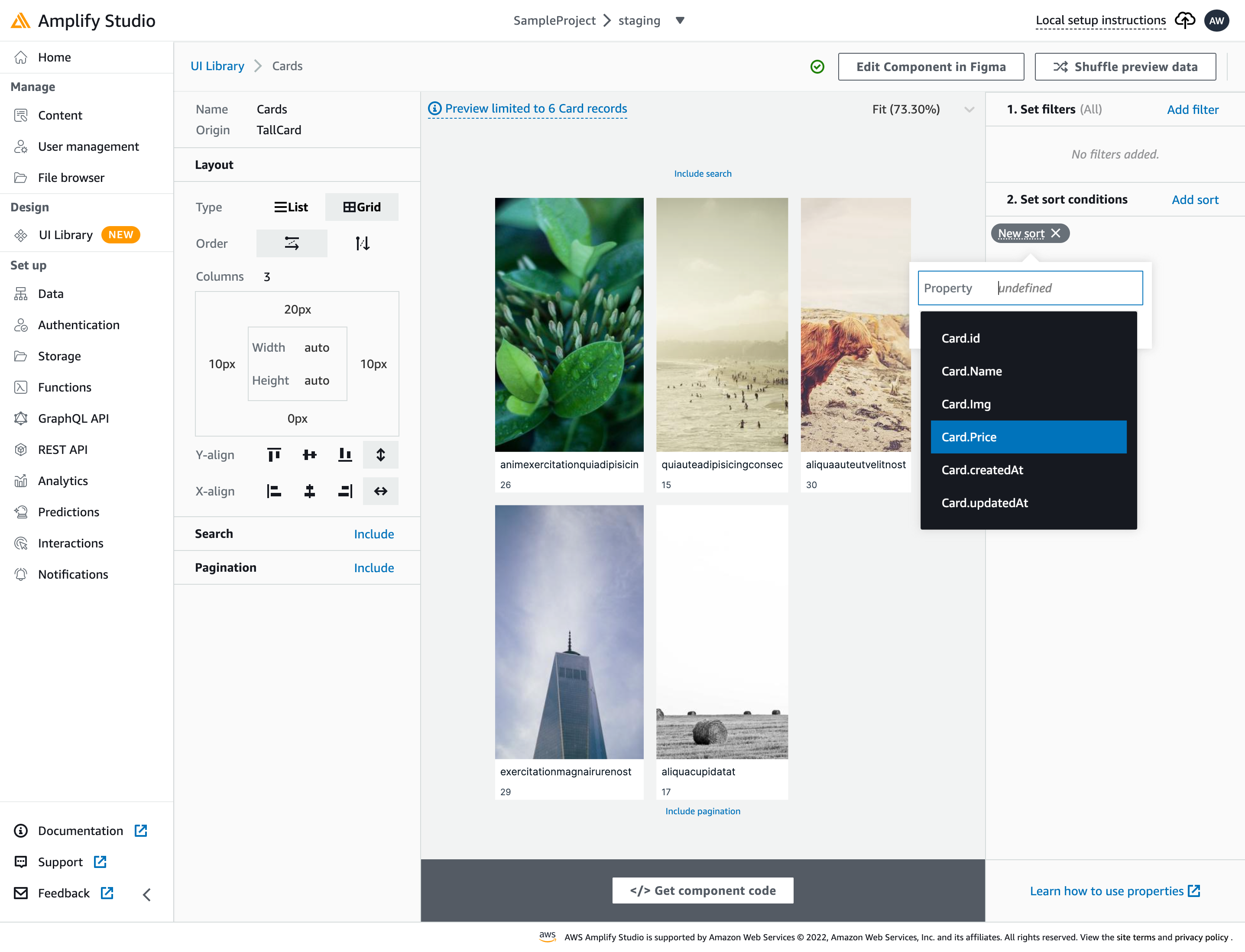Click preview info circle icon
The height and width of the screenshot is (952, 1245).
click(x=434, y=108)
